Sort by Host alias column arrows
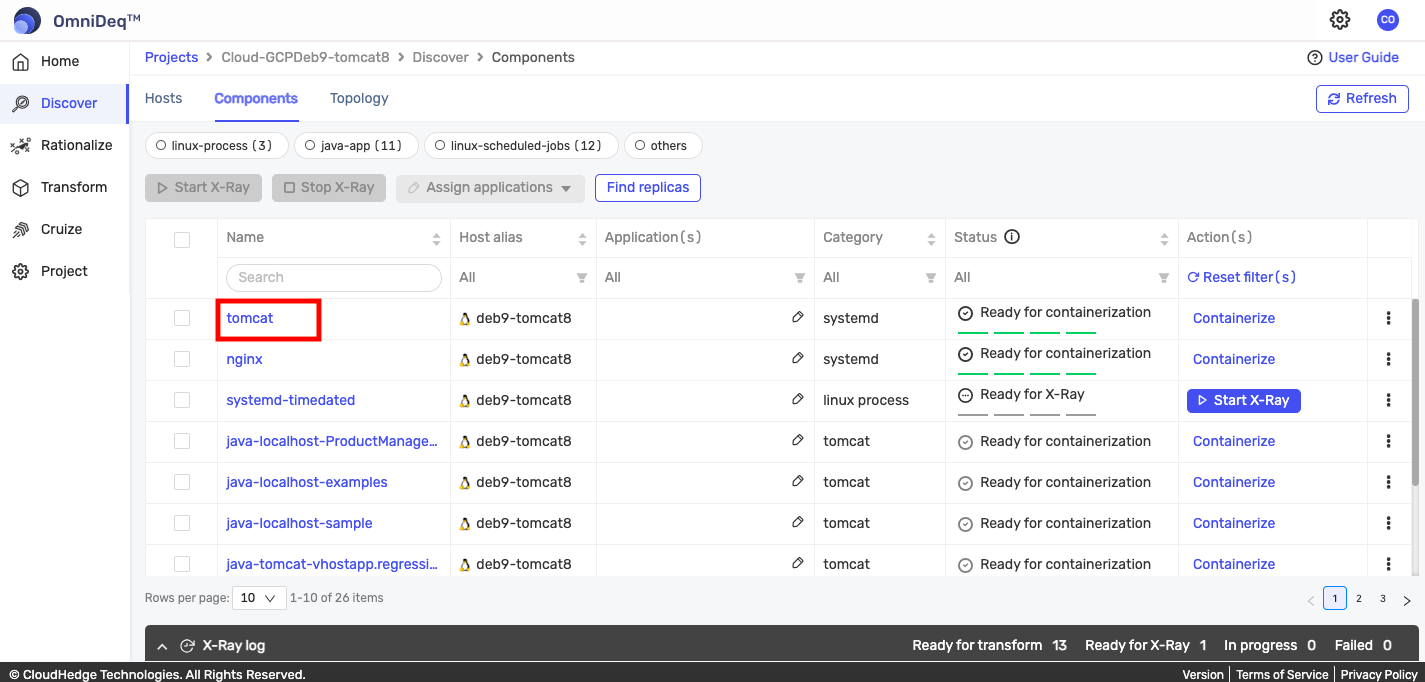This screenshot has height=682, width=1425. pos(582,239)
